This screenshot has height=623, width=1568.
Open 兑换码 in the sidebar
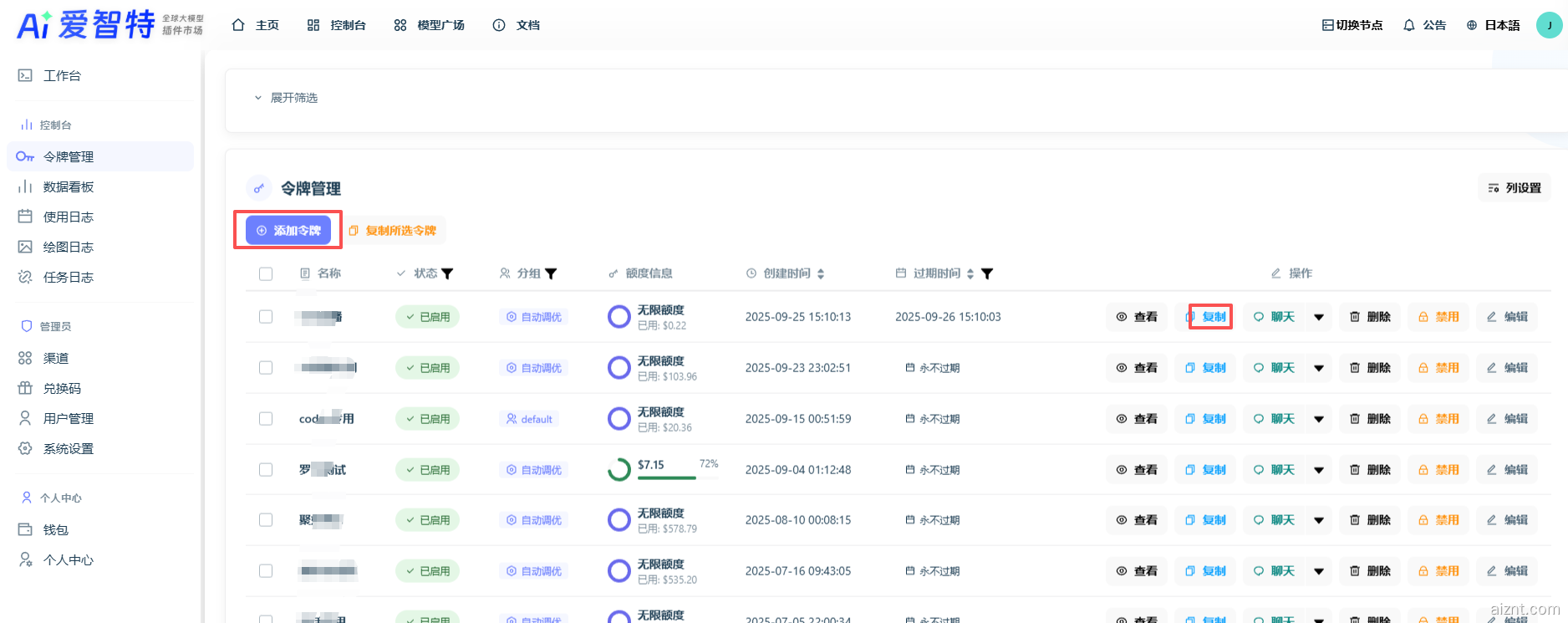pyautogui.click(x=100, y=388)
